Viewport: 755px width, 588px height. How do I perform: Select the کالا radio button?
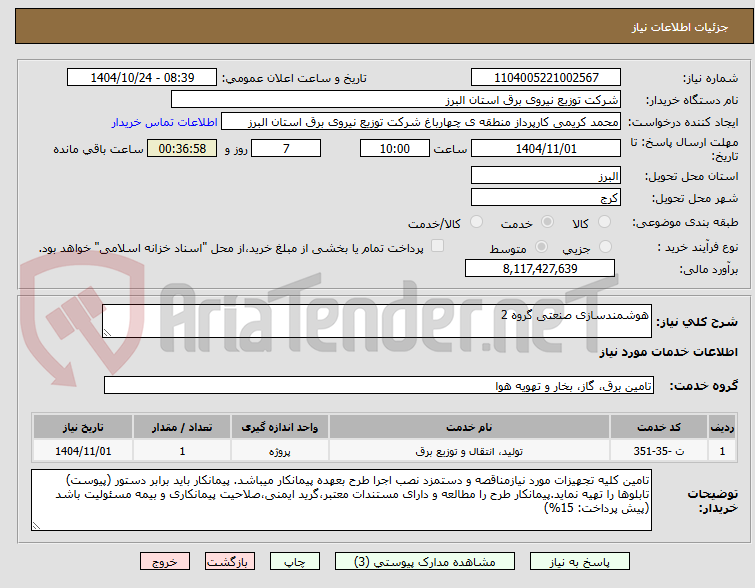tap(604, 222)
